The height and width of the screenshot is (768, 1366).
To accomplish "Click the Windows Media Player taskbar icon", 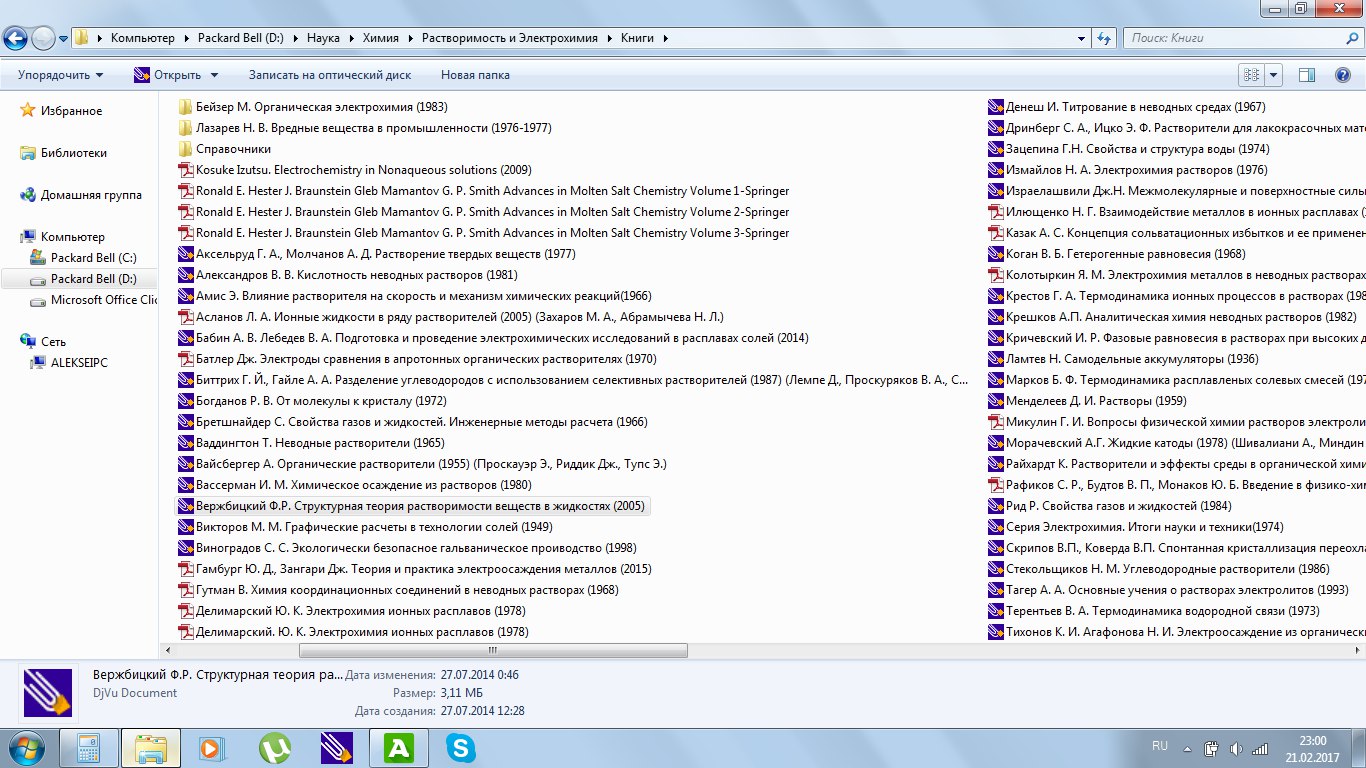I will coord(211,747).
